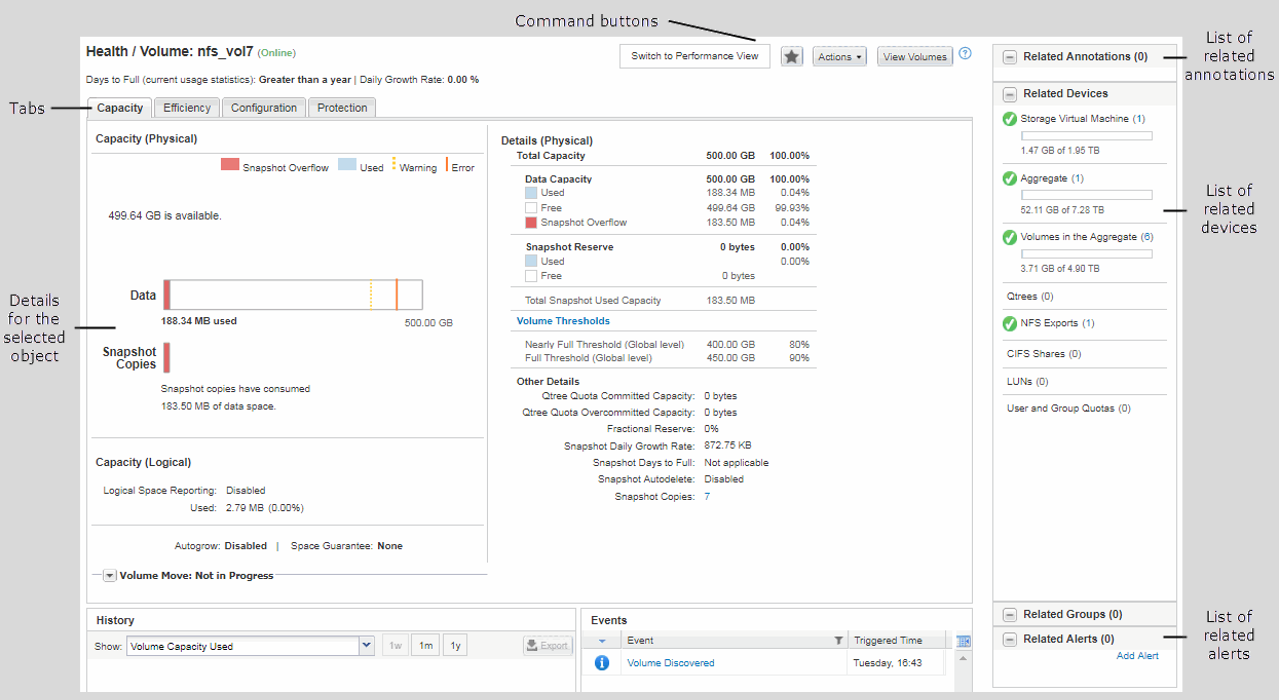The image size is (1279, 700).
Task: Click the Volume Discovered info icon
Action: pyautogui.click(x=602, y=663)
